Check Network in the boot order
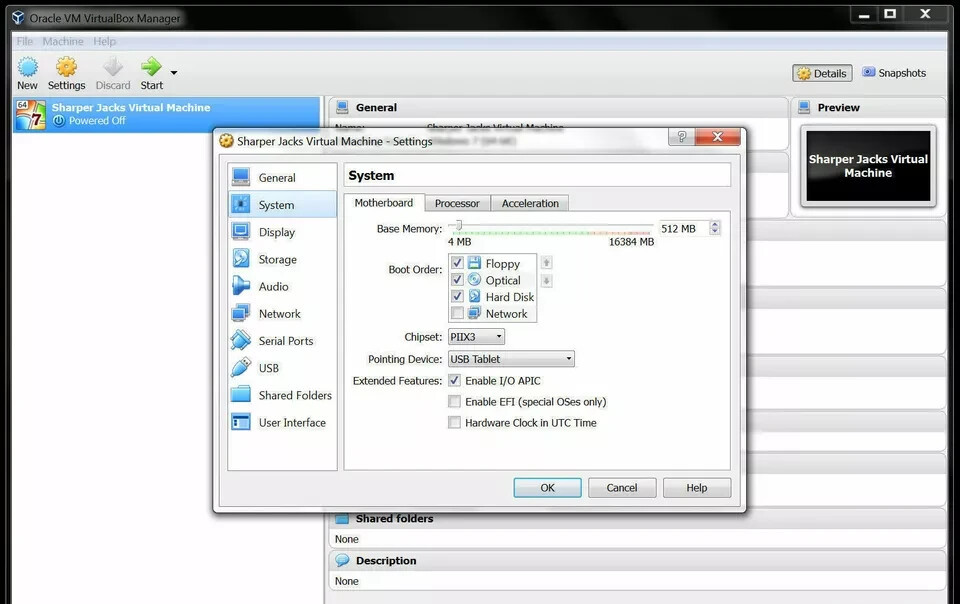 [x=457, y=313]
